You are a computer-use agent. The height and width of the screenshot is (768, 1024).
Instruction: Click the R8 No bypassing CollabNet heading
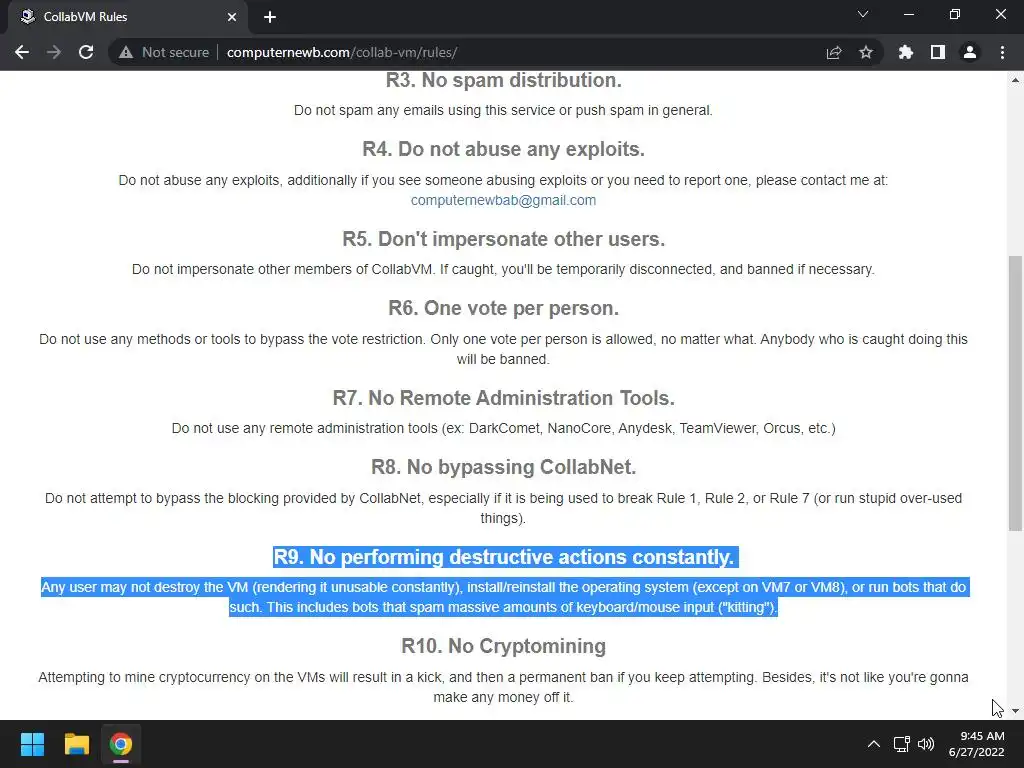(x=504, y=467)
